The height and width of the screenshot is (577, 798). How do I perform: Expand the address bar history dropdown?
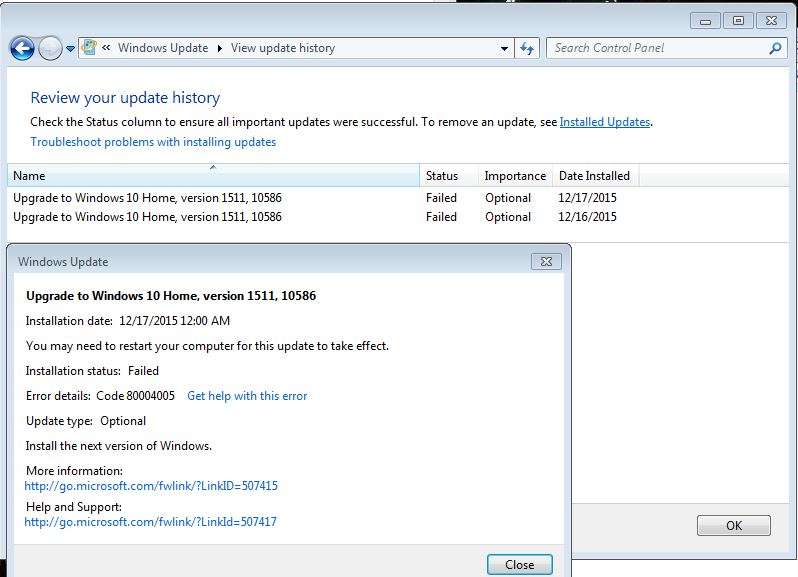(x=504, y=49)
